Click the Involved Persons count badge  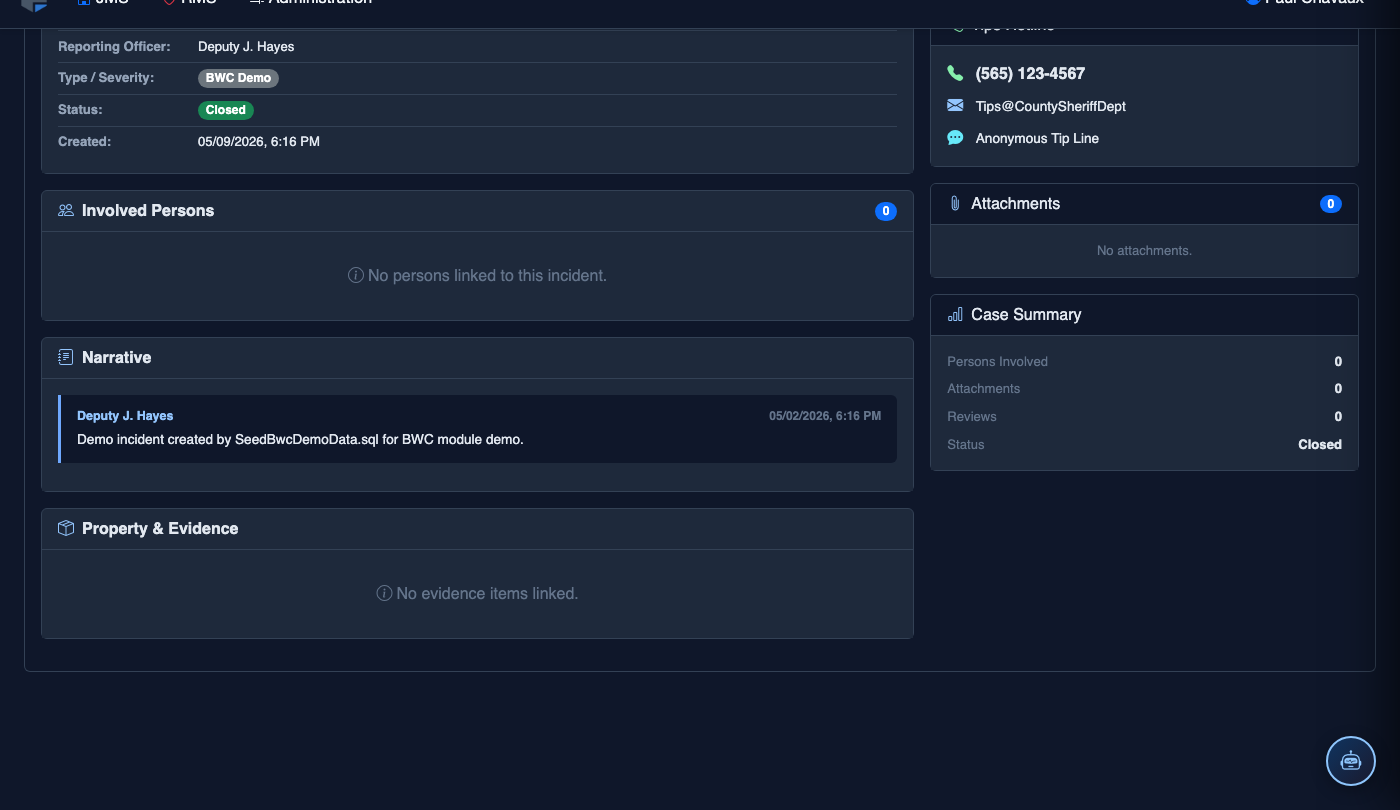[886, 211]
